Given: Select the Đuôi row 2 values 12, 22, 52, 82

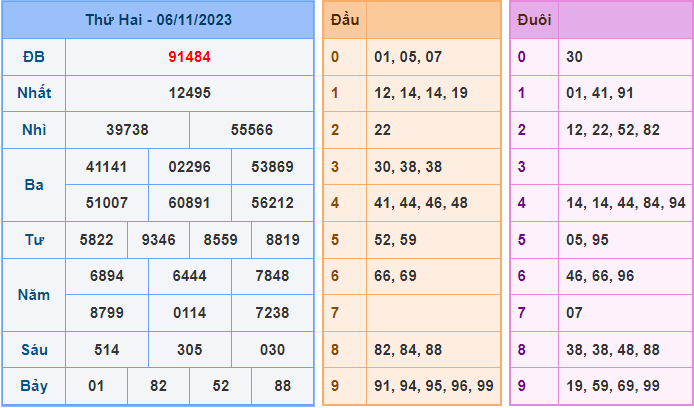Looking at the screenshot, I should click(612, 129).
